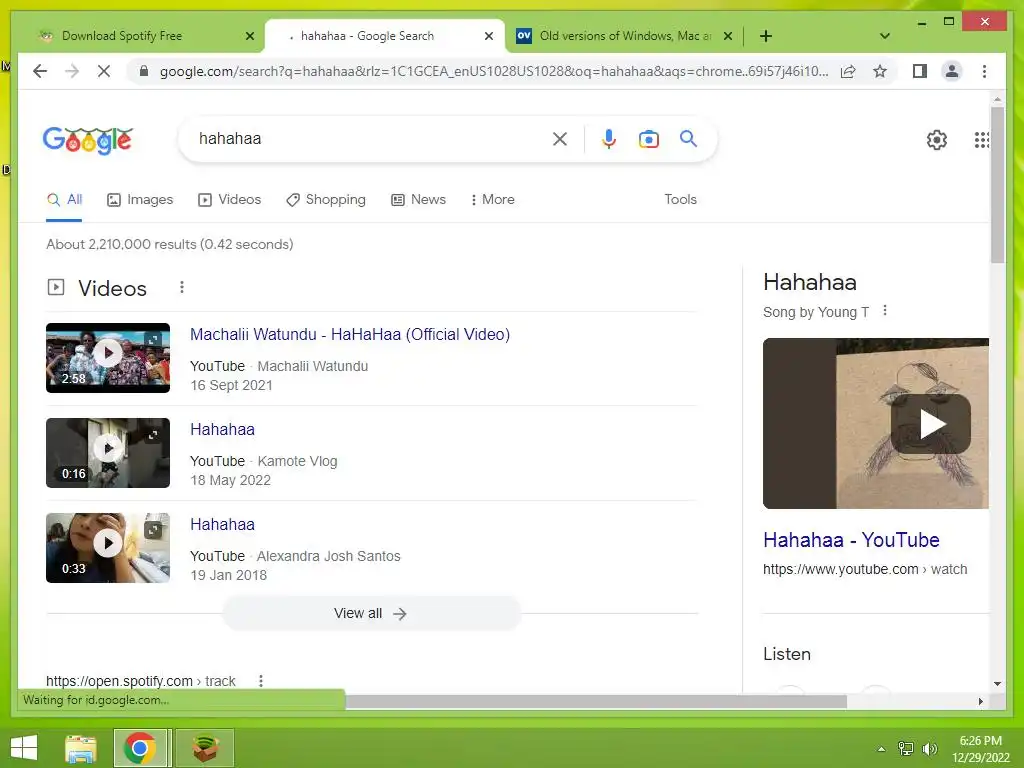
Task: Switch to Download Spotify Free tab
Action: 144,36
